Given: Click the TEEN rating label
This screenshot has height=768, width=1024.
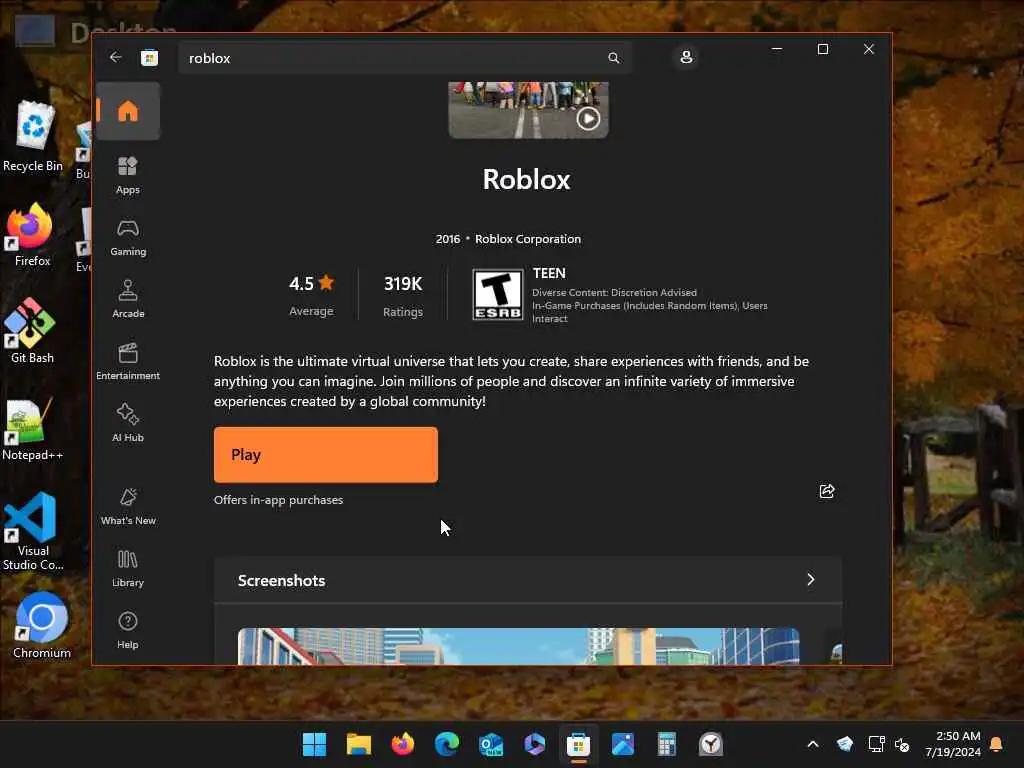Looking at the screenshot, I should pyautogui.click(x=549, y=273).
